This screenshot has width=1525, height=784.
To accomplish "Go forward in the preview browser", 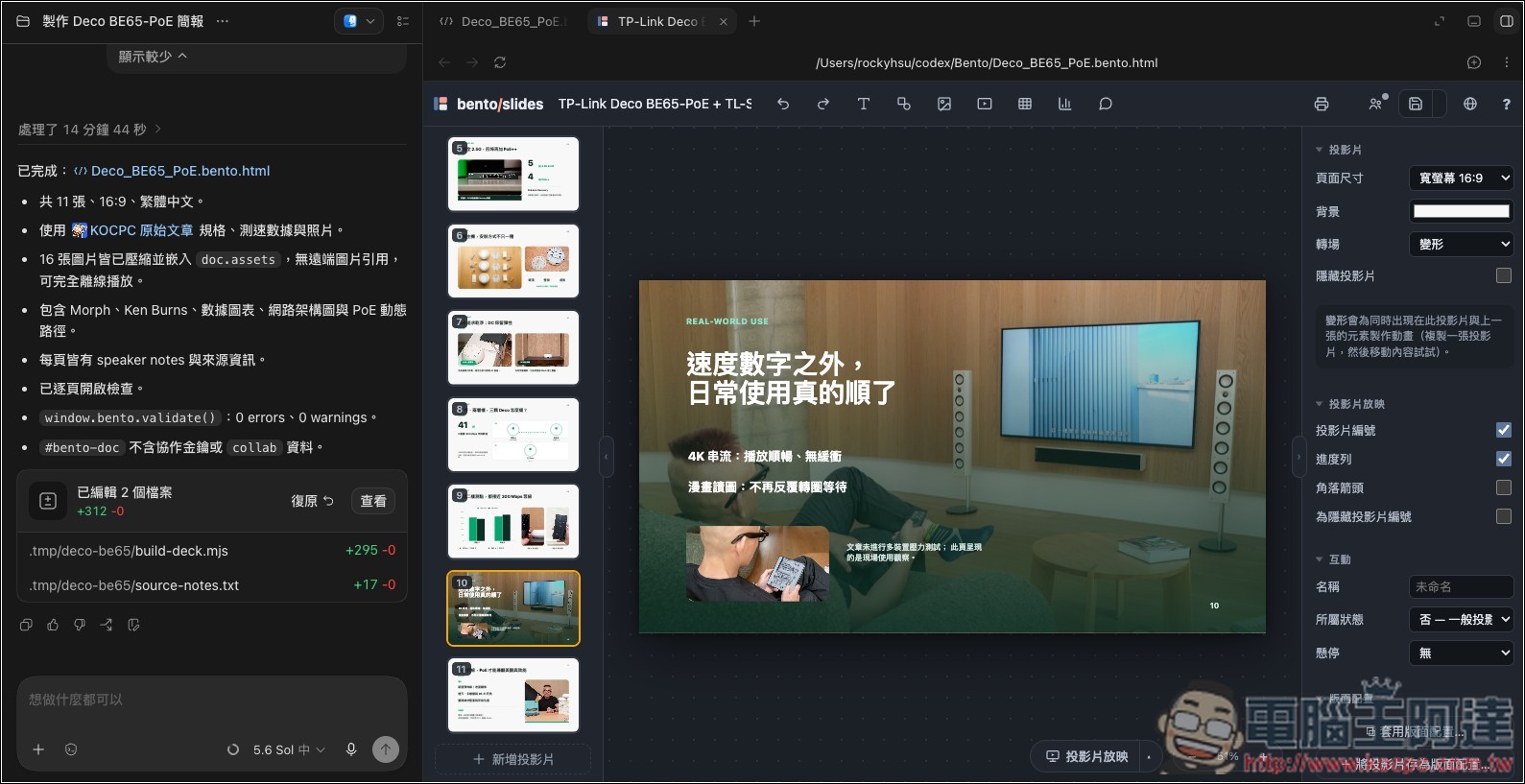I will pos(472,62).
